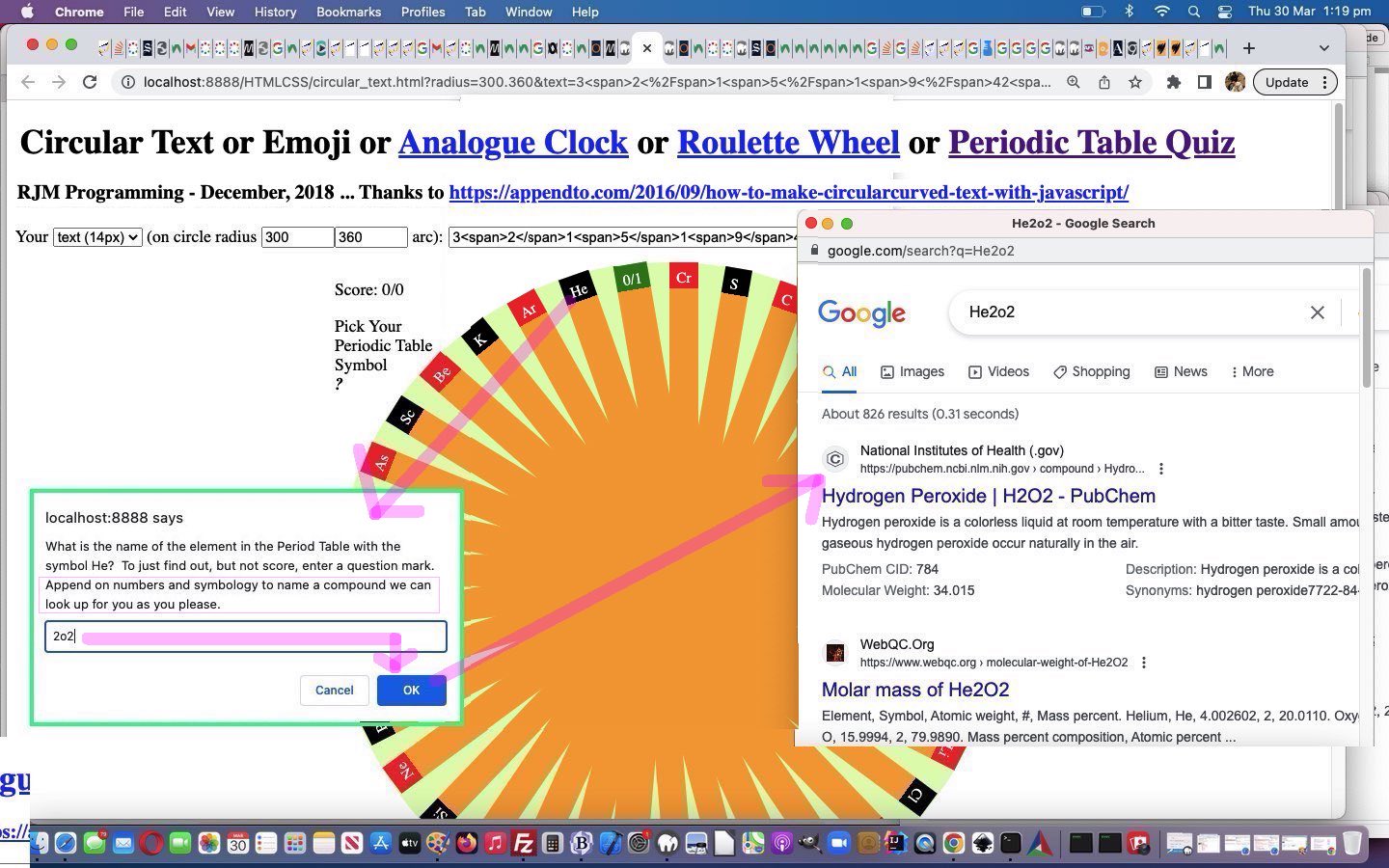Open the History menu

[x=275, y=12]
